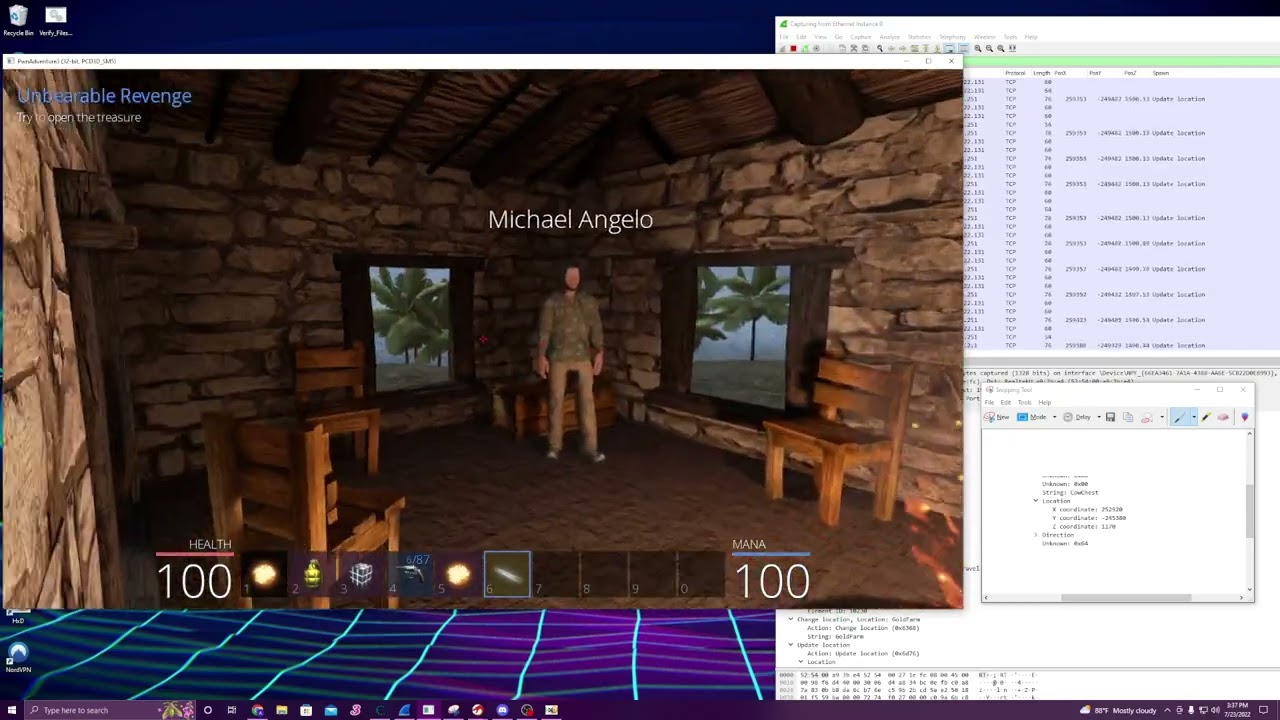
Task: Click Wireshark zoom in icon
Action: [978, 49]
